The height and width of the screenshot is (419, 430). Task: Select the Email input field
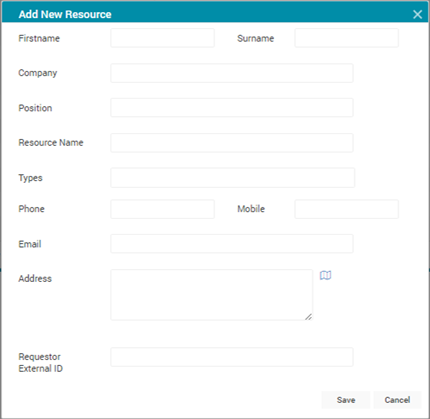click(x=232, y=244)
